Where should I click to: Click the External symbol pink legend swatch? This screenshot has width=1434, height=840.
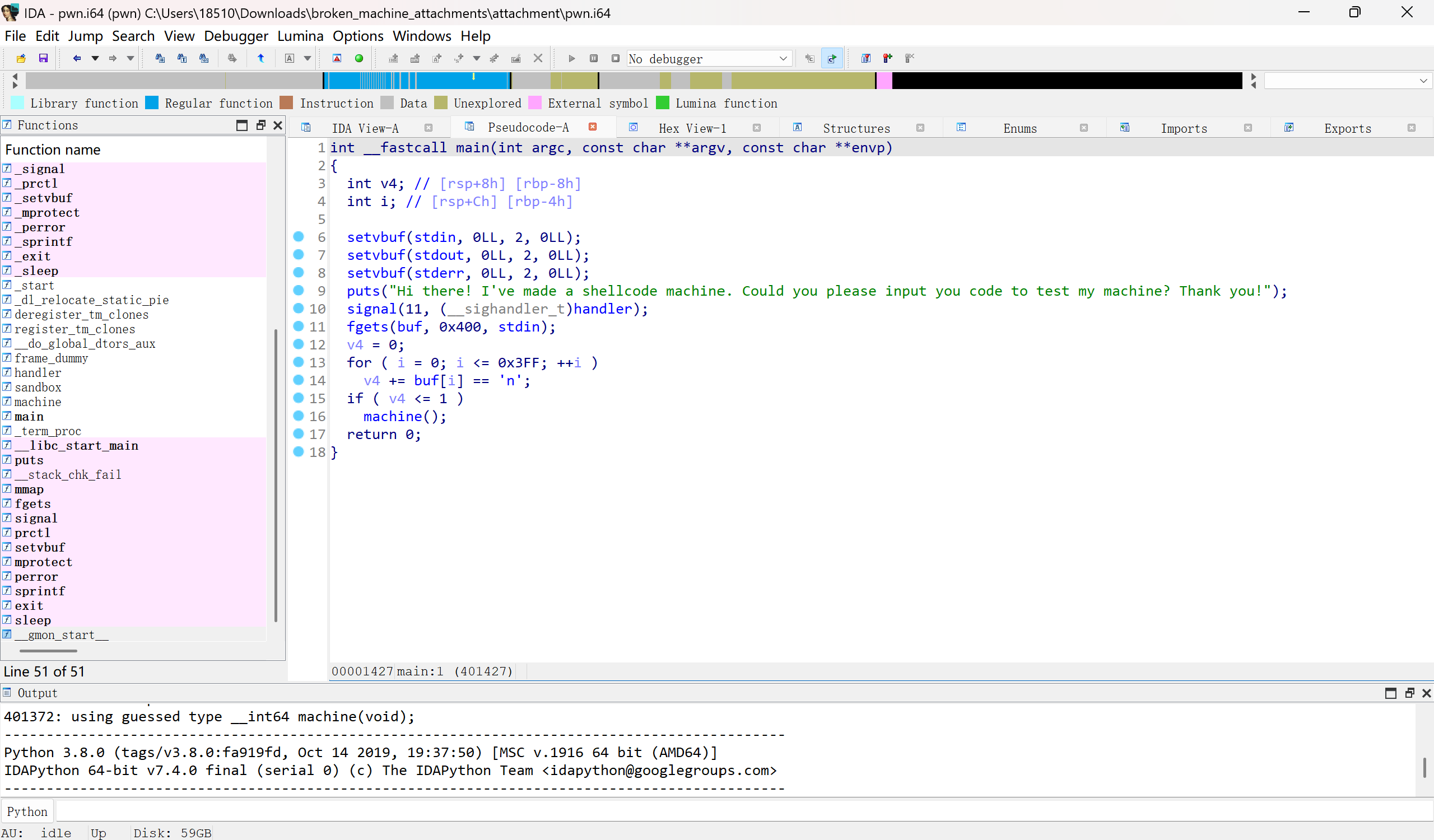(535, 103)
